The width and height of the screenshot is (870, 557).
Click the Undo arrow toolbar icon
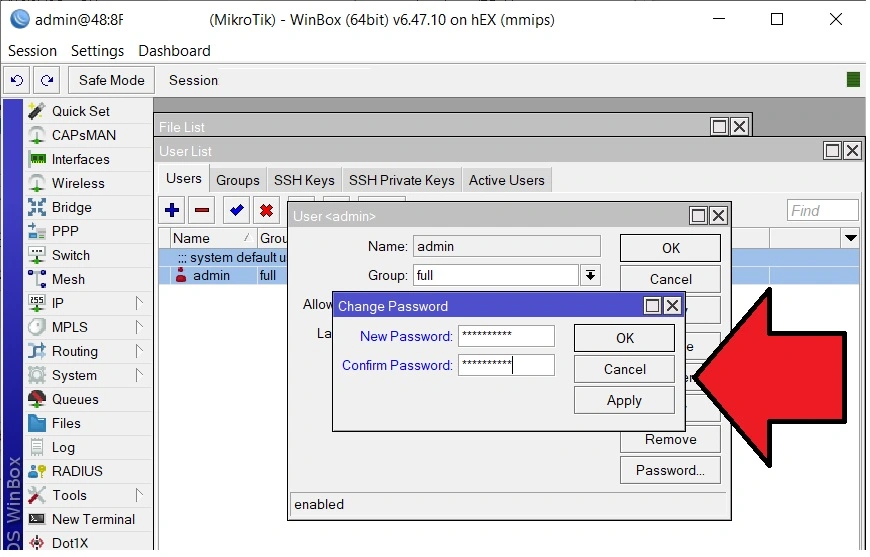coord(17,80)
